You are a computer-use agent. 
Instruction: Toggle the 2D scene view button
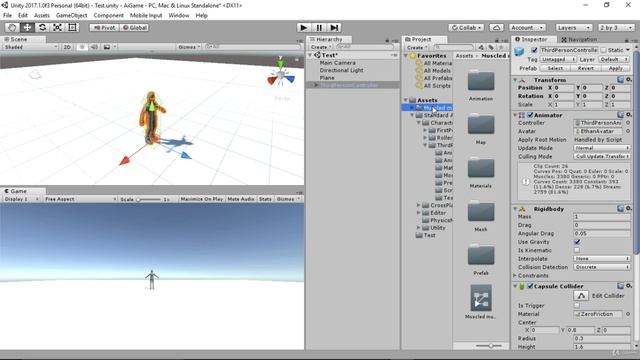pyautogui.click(x=67, y=47)
